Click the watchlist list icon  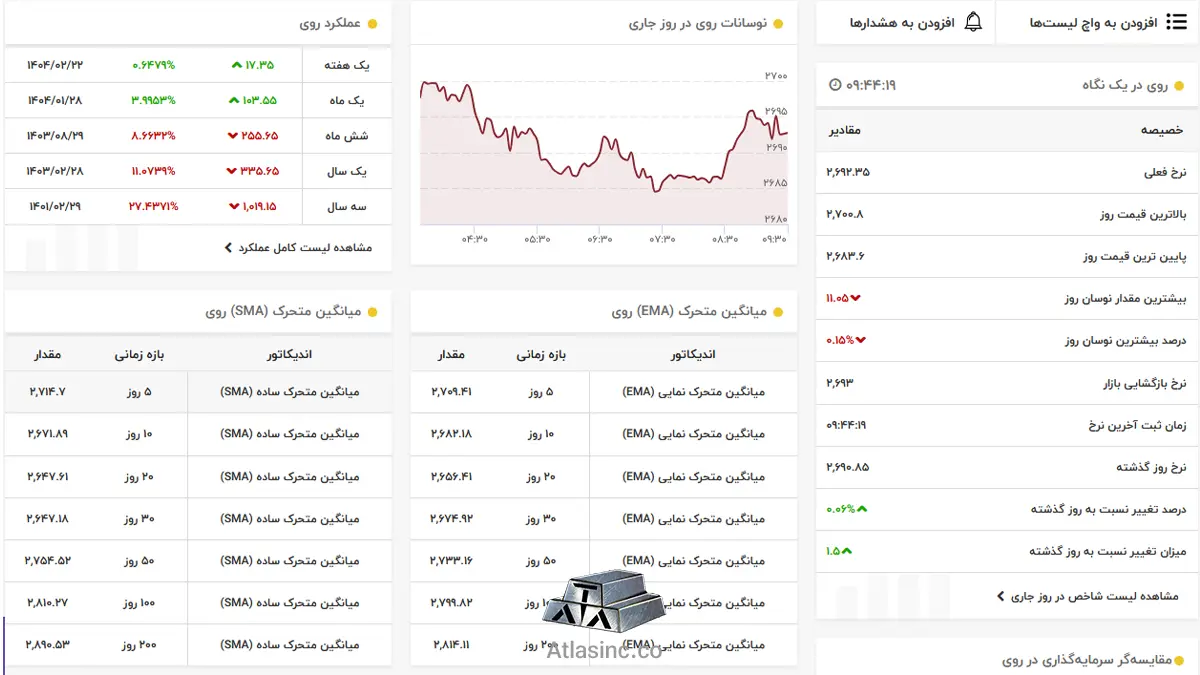(x=1177, y=22)
